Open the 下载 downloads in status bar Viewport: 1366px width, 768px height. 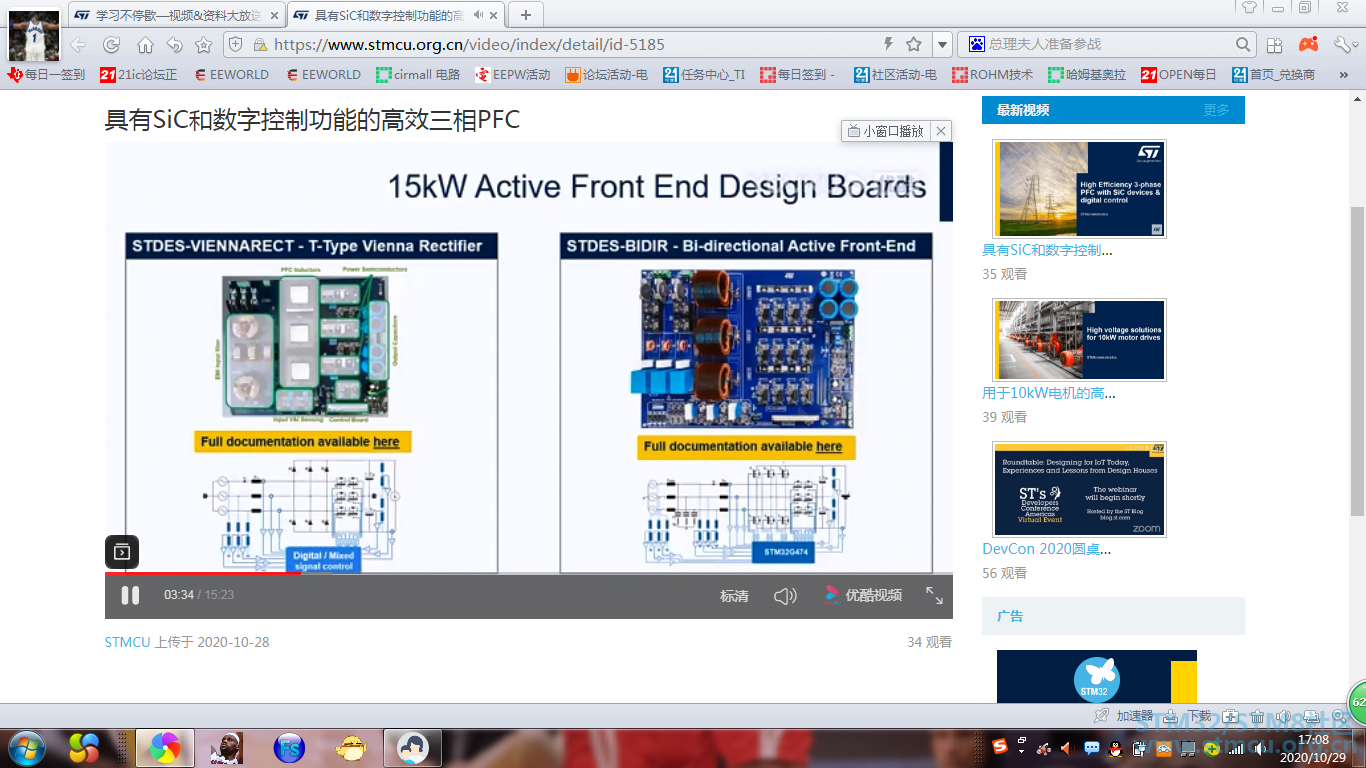coord(1188,716)
